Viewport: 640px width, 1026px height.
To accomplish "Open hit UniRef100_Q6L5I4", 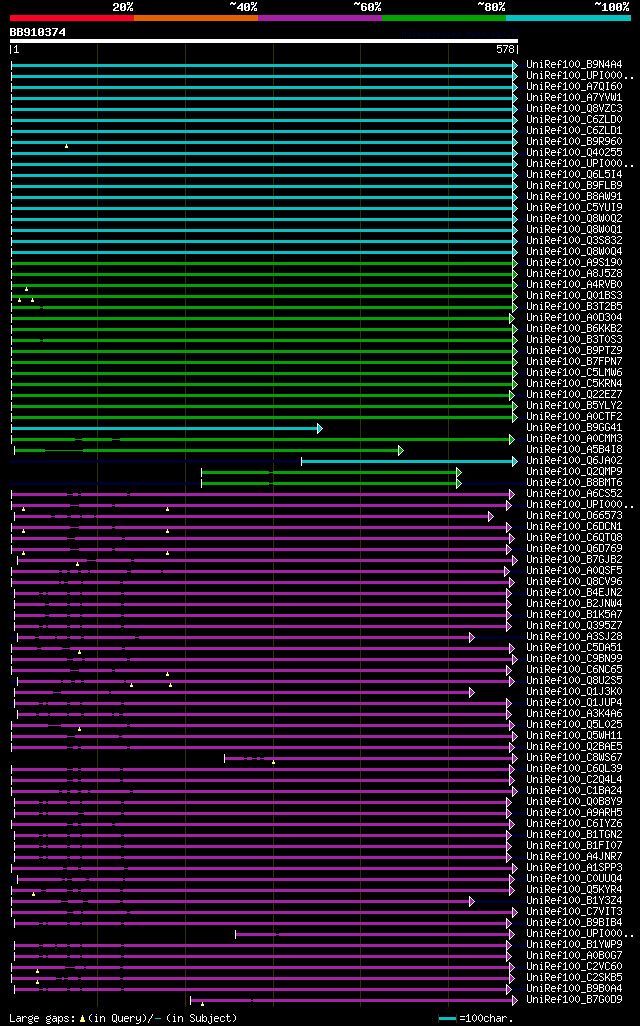I will (x=575, y=174).
